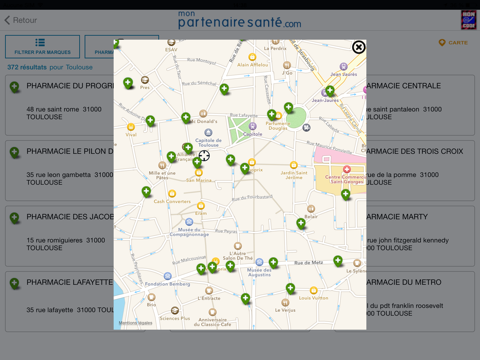The height and width of the screenshot is (360, 480).
Task: Tap the green pin near Monoprix
Action: pyautogui.click(x=245, y=168)
